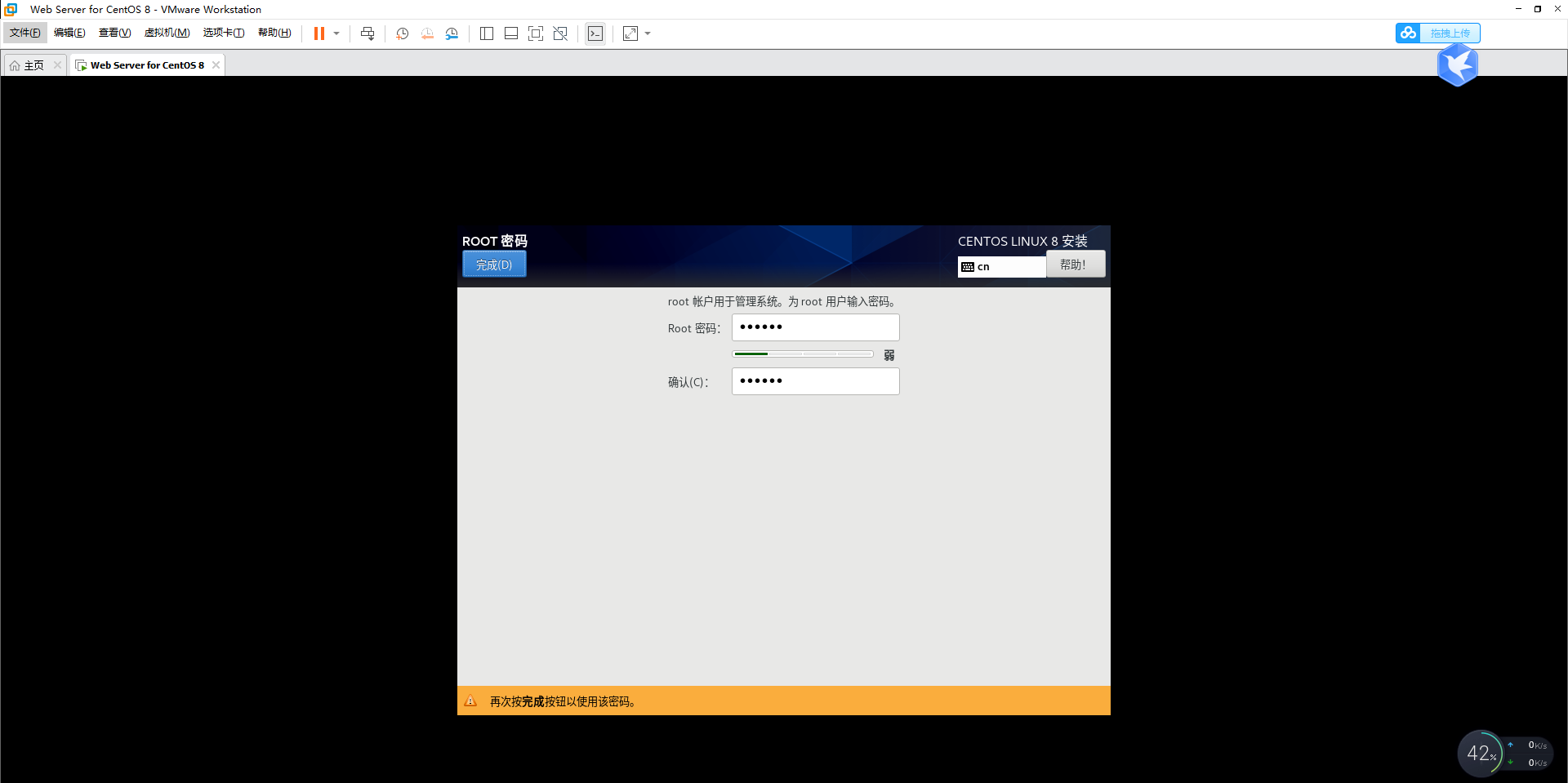Open the 虚拟机(M) menu
This screenshot has height=783, width=1568.
[x=167, y=33]
